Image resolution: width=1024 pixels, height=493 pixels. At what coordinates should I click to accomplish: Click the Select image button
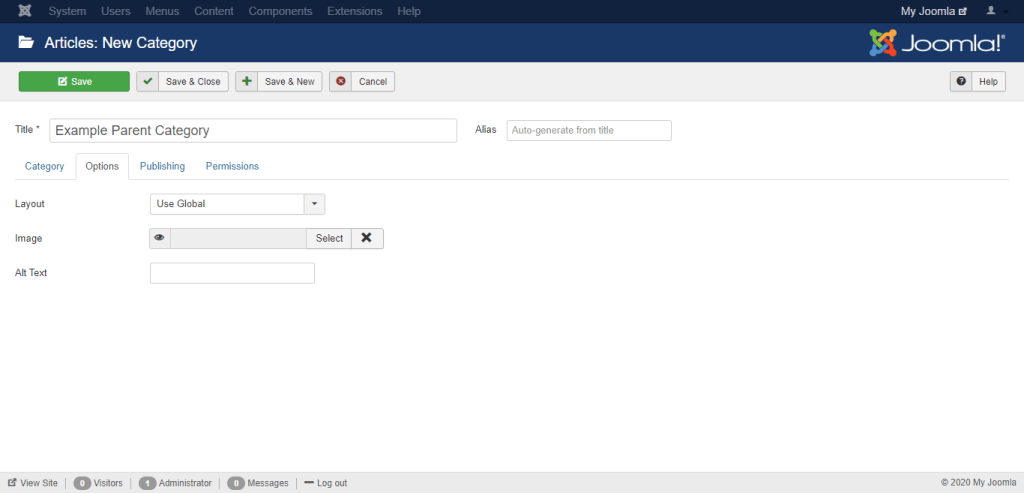[x=329, y=238]
